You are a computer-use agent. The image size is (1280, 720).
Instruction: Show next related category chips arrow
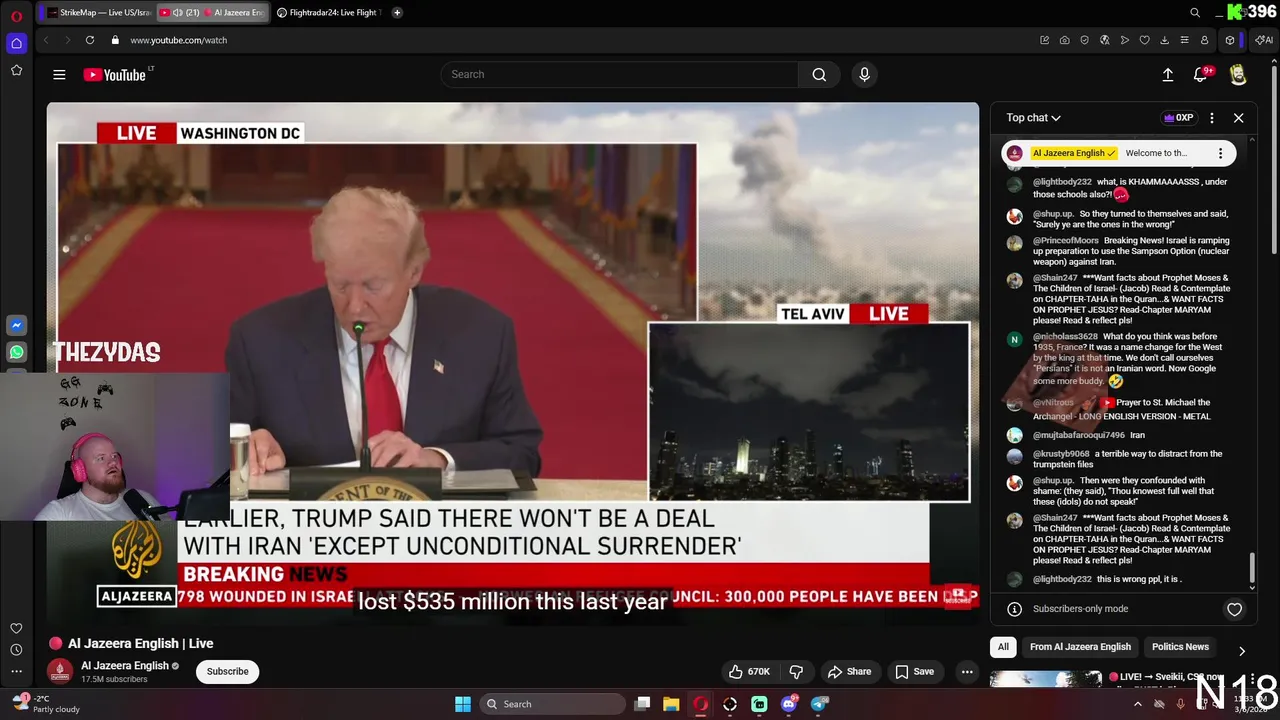[x=1242, y=651]
